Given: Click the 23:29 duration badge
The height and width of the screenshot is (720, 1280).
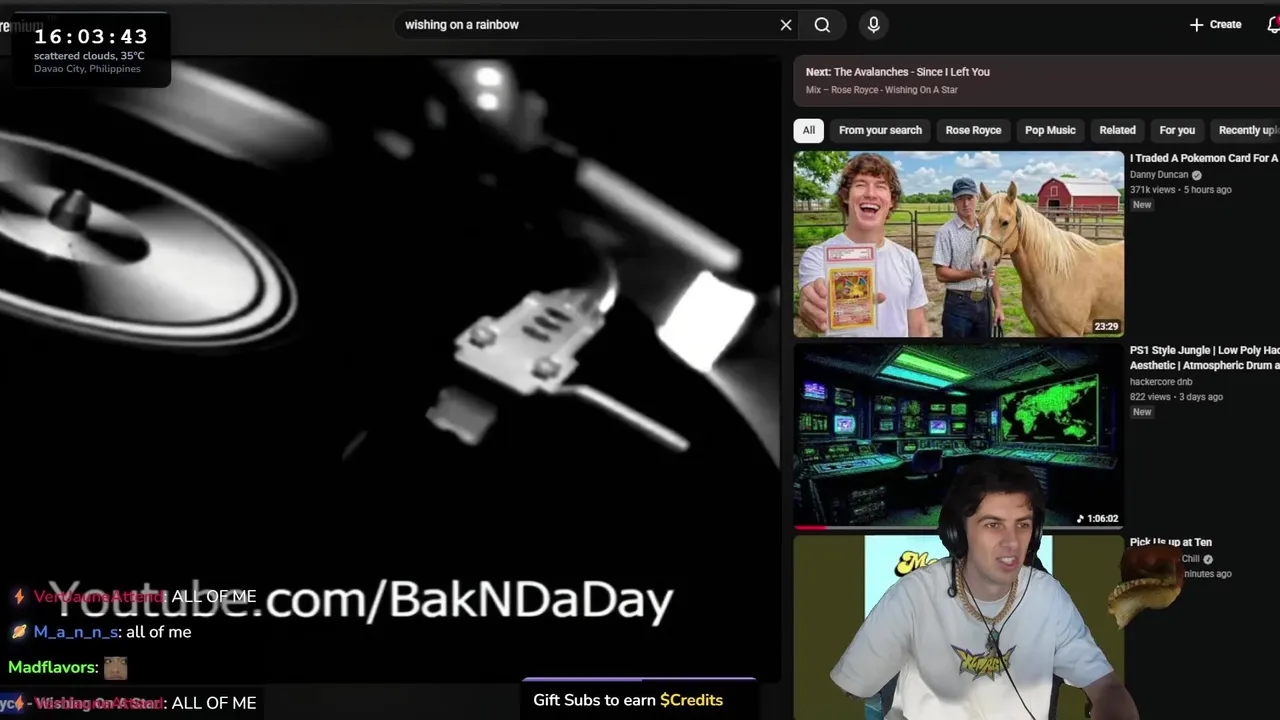Looking at the screenshot, I should tap(1106, 326).
